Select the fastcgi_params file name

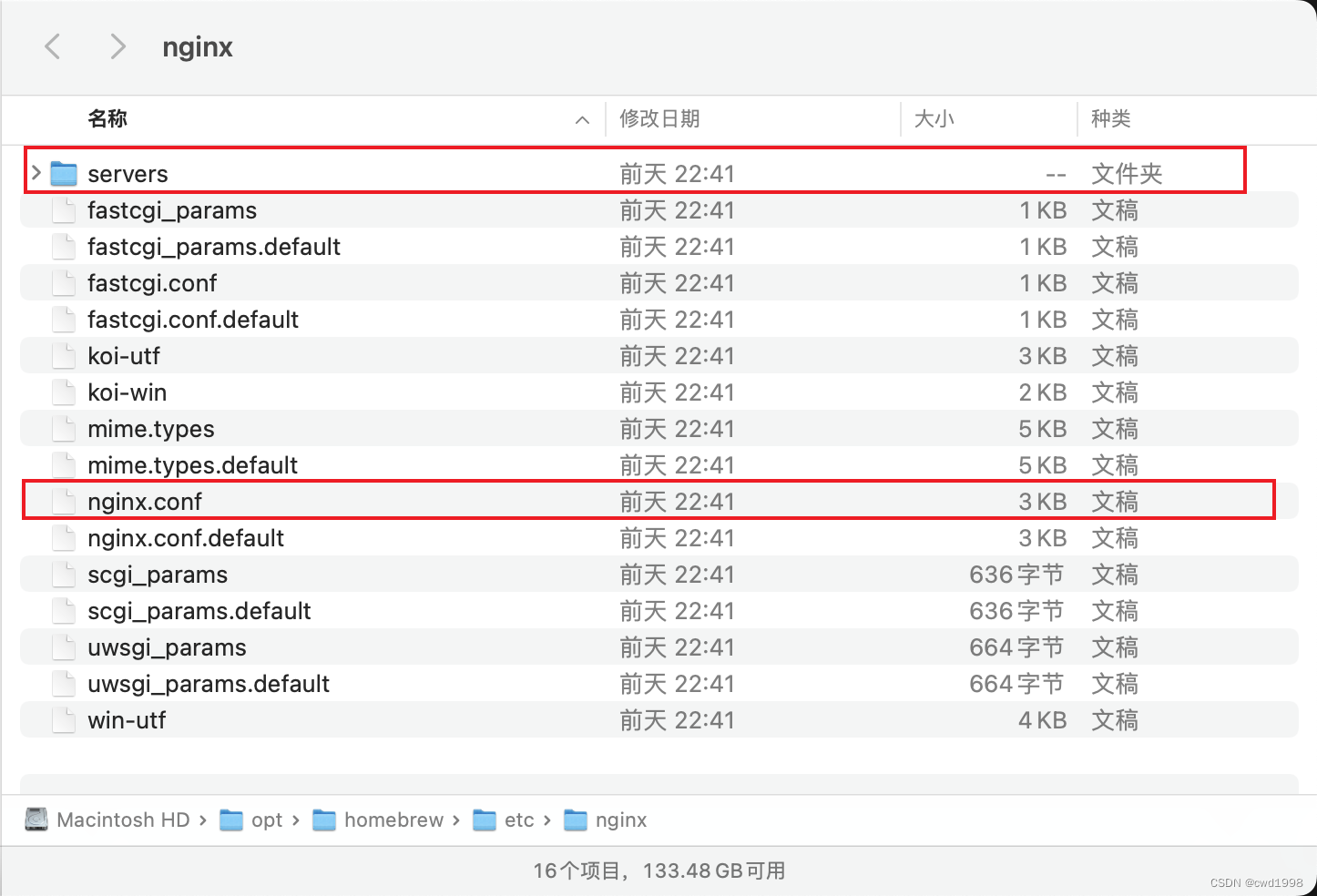click(x=172, y=210)
